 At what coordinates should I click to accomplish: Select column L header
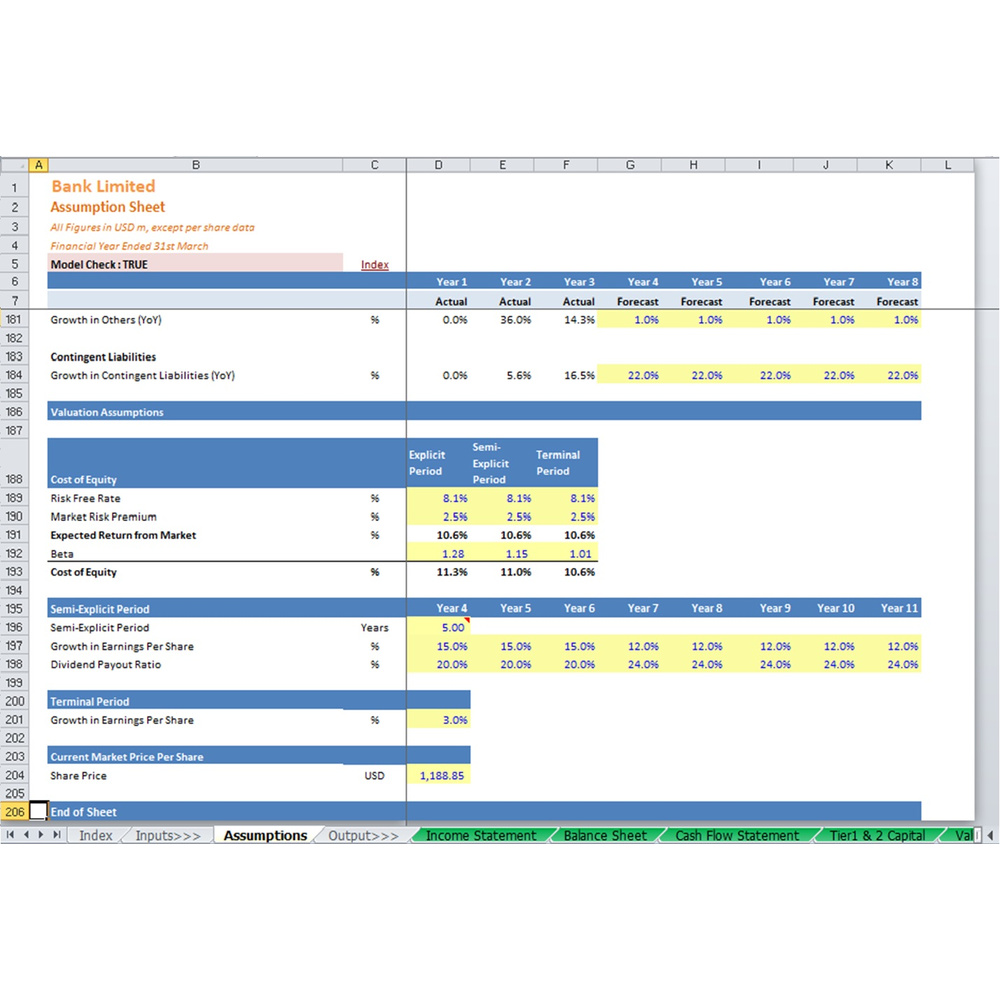(948, 165)
